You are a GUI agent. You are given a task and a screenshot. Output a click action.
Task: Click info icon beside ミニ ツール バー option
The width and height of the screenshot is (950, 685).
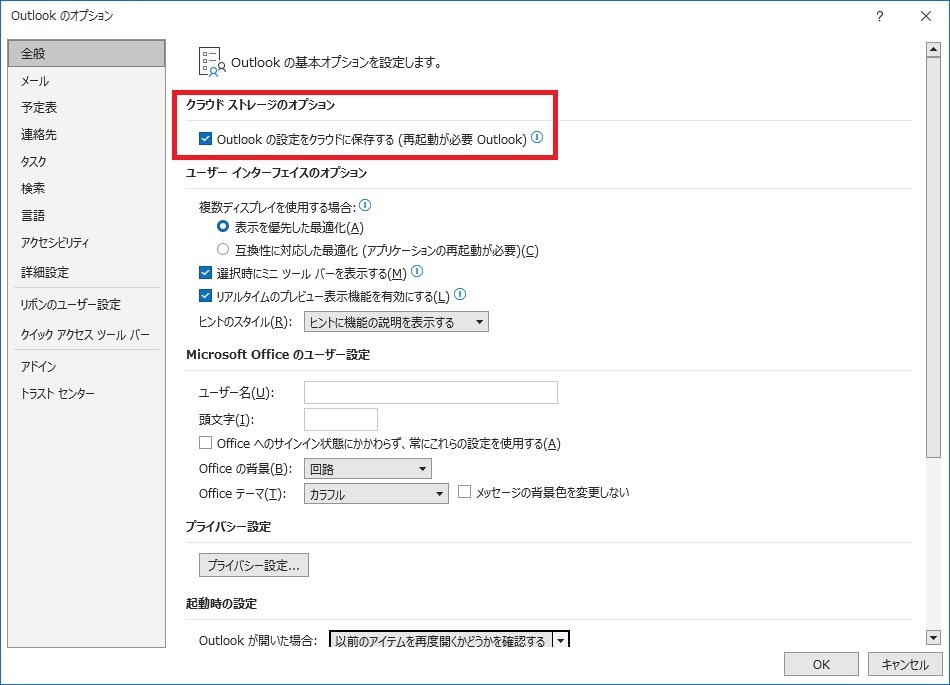click(x=417, y=271)
